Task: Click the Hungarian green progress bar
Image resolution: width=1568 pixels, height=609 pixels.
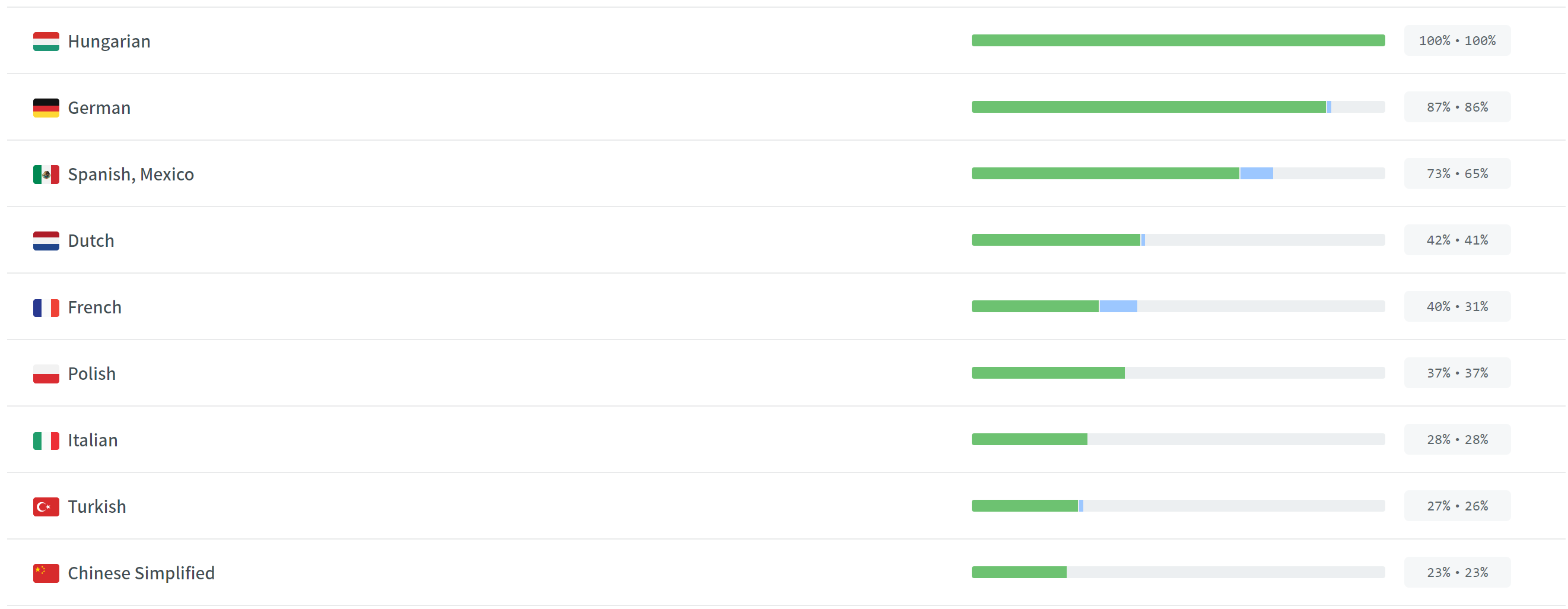Action: click(1178, 41)
